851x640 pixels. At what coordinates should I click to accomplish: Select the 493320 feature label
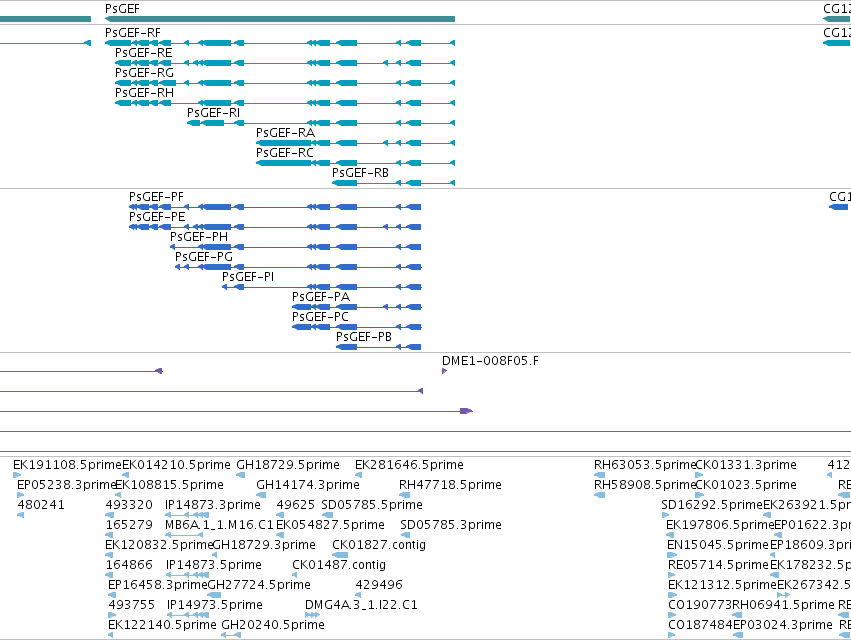point(129,505)
